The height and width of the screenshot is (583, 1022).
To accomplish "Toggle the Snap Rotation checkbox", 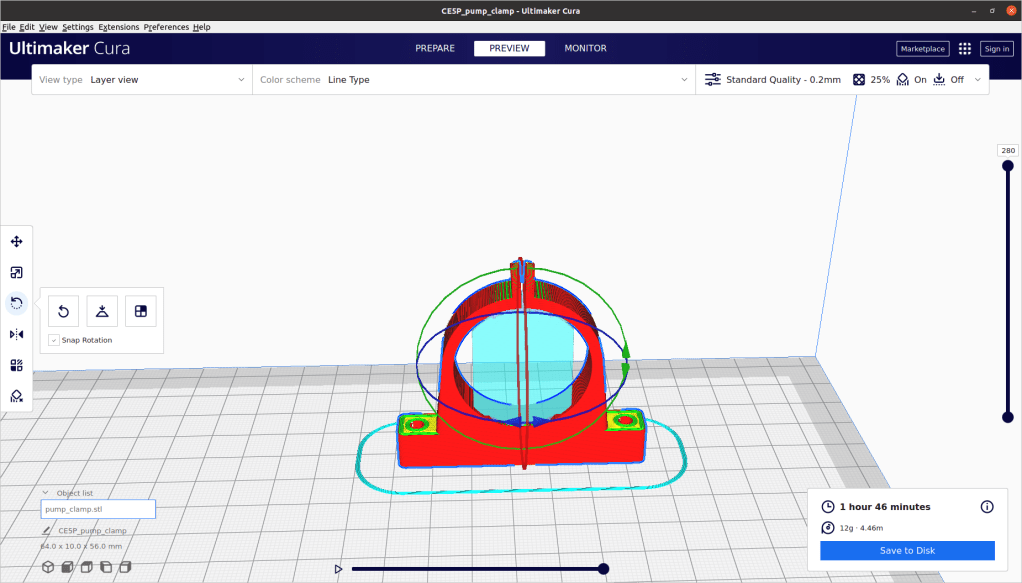I will coord(54,340).
